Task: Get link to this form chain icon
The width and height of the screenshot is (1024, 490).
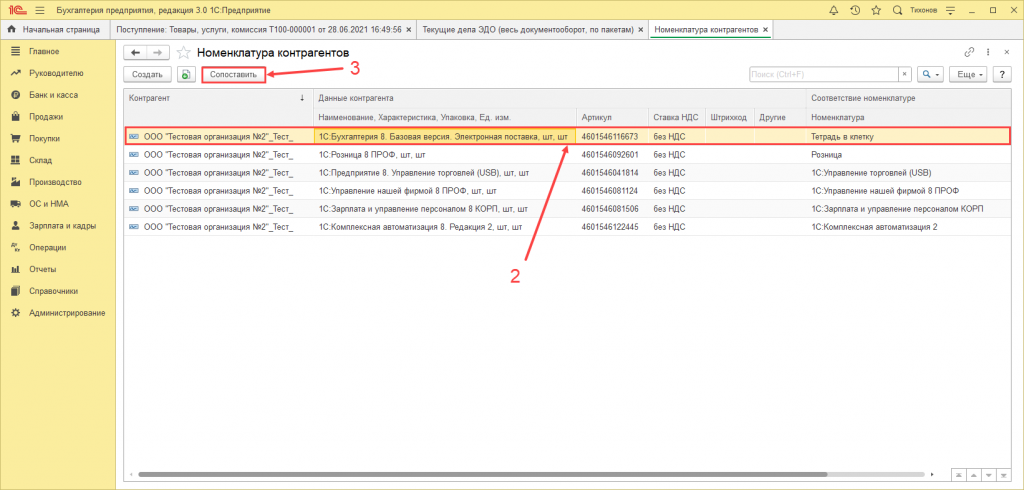Action: pyautogui.click(x=968, y=52)
